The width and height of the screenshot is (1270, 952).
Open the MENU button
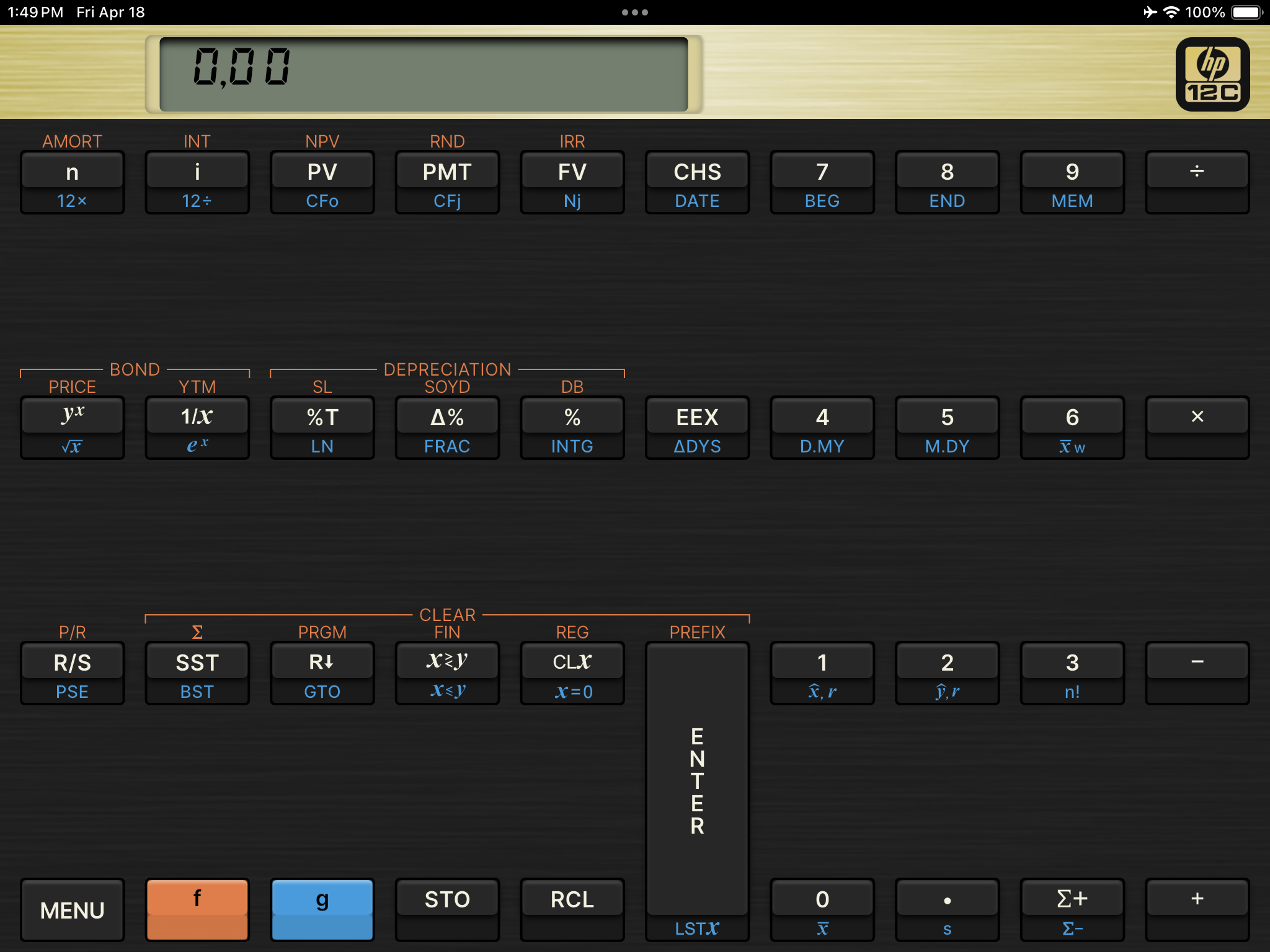(72, 909)
